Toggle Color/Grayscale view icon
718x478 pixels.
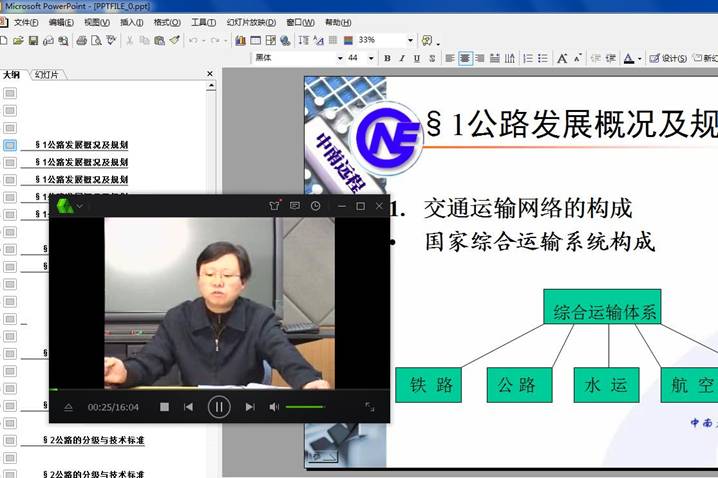(x=348, y=41)
